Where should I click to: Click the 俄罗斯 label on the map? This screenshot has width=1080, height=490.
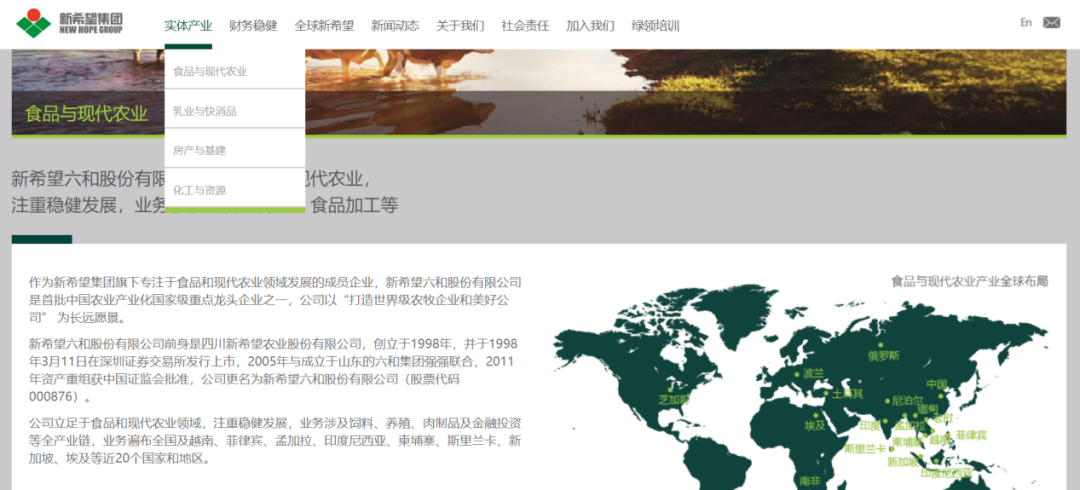[884, 356]
